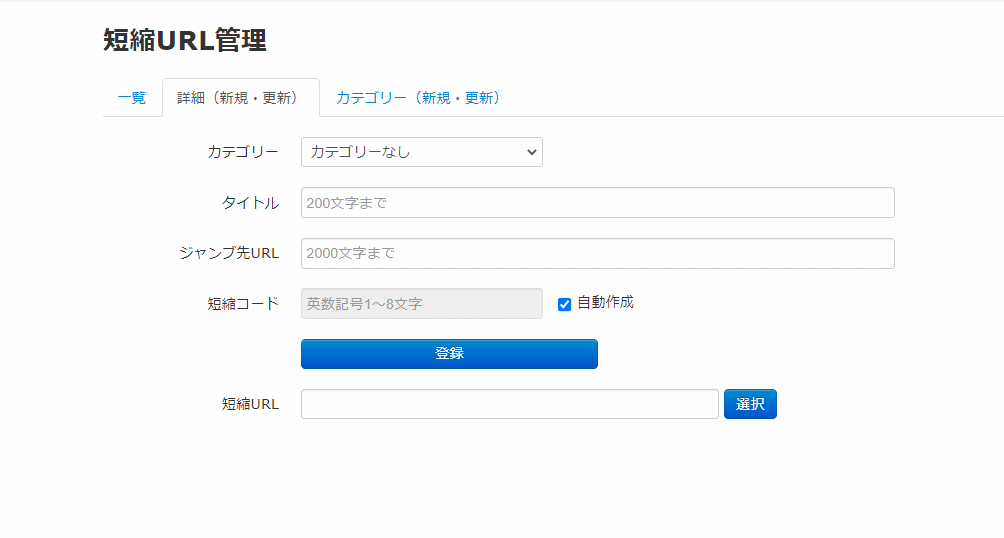Click the ジャンプ先URL form label
The image size is (1004, 538).
pos(229,253)
